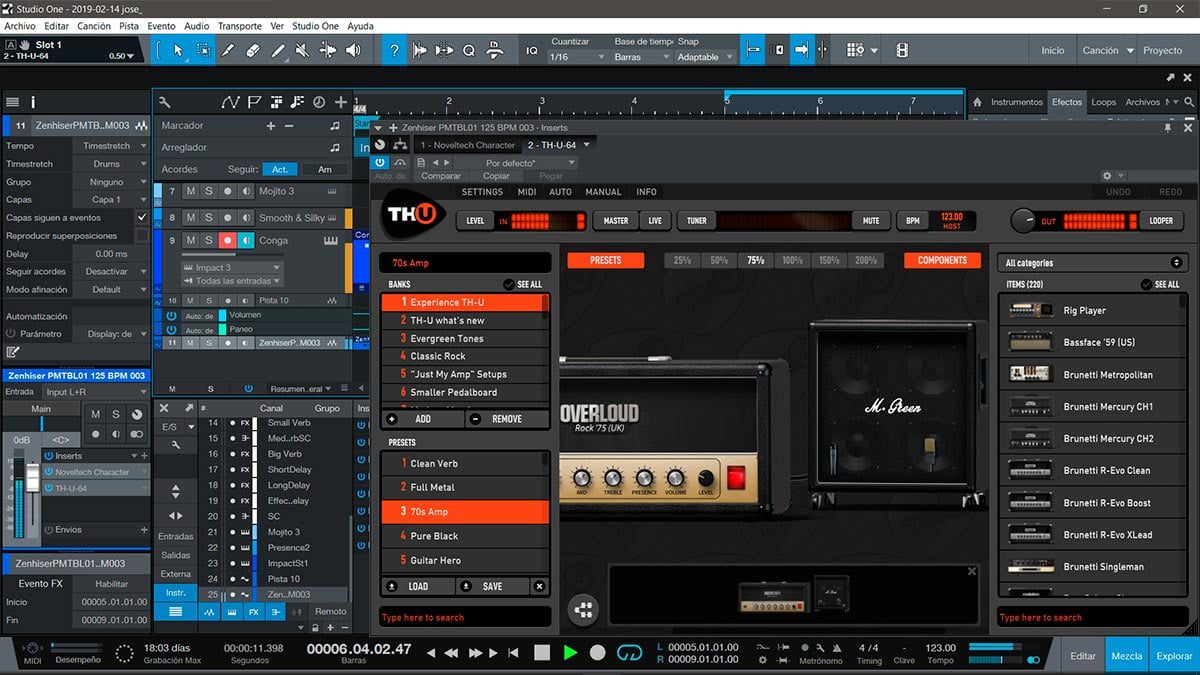
Task: Toggle SEE ALL in Items list
Action: pos(1161,284)
